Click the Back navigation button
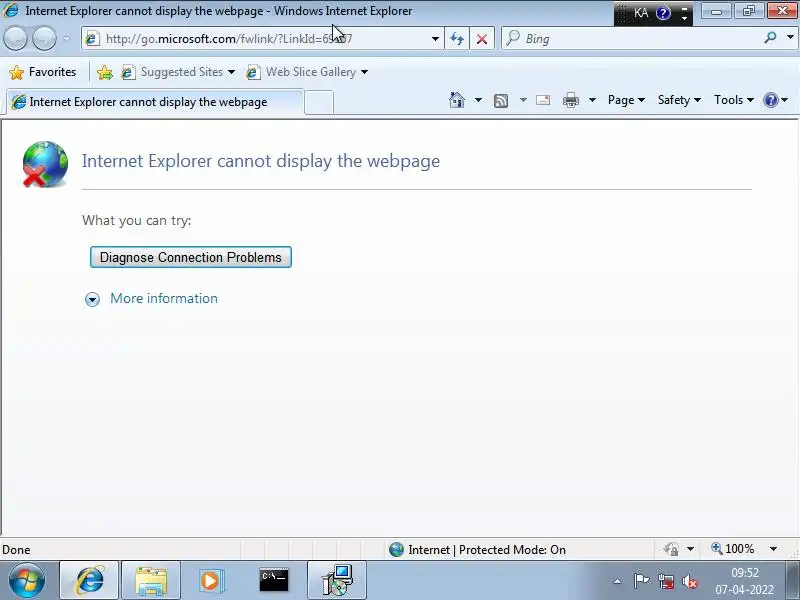This screenshot has height=600, width=800. (15, 38)
